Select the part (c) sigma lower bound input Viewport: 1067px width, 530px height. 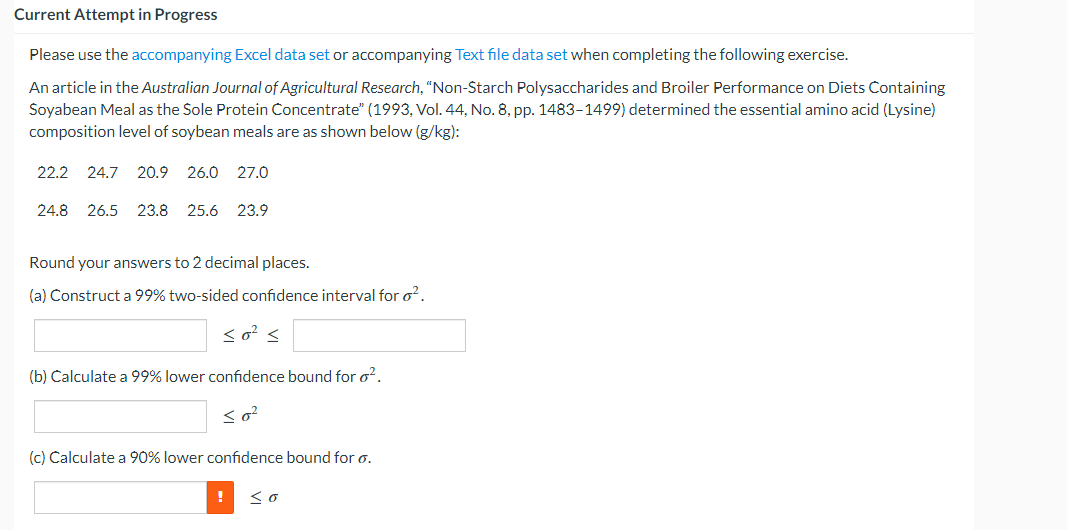coord(120,497)
